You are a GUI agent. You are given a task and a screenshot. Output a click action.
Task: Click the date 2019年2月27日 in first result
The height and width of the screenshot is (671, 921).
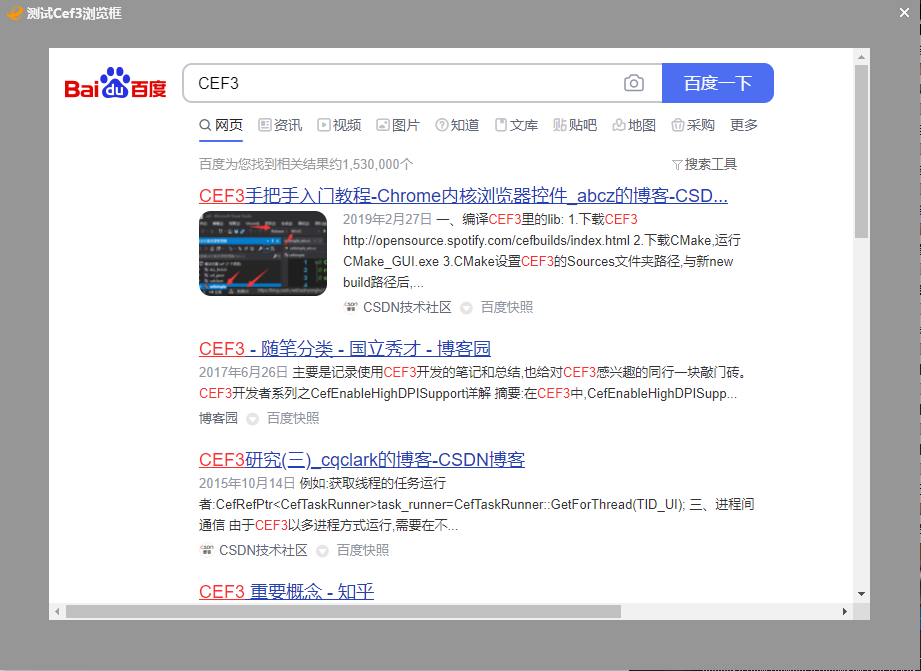[x=388, y=219]
